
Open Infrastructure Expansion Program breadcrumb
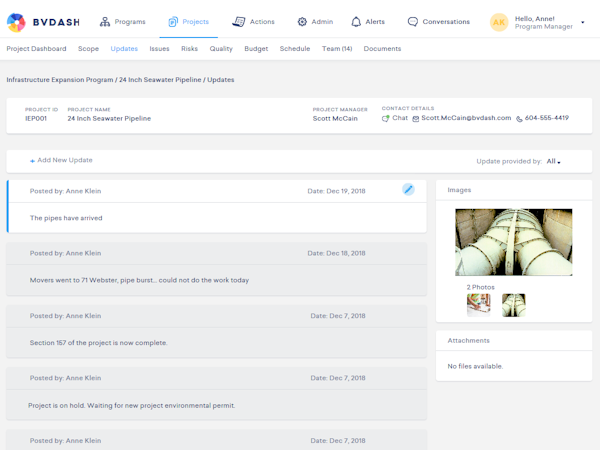point(60,80)
